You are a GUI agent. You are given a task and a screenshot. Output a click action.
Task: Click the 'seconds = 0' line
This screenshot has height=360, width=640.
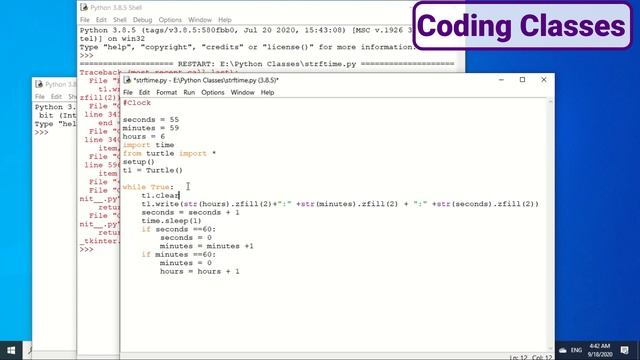[x=186, y=238]
